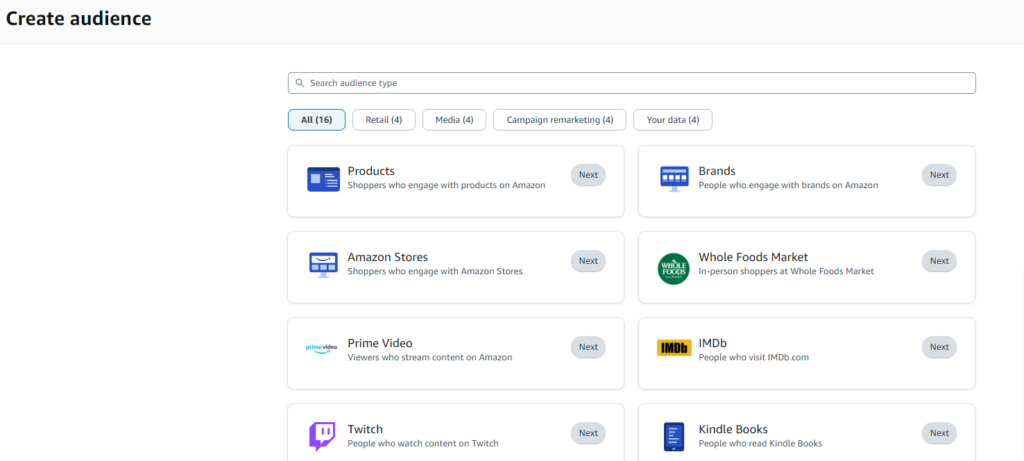Click 'People who watch content on Twitch'
The image size is (1024, 461).
pyautogui.click(x=423, y=444)
